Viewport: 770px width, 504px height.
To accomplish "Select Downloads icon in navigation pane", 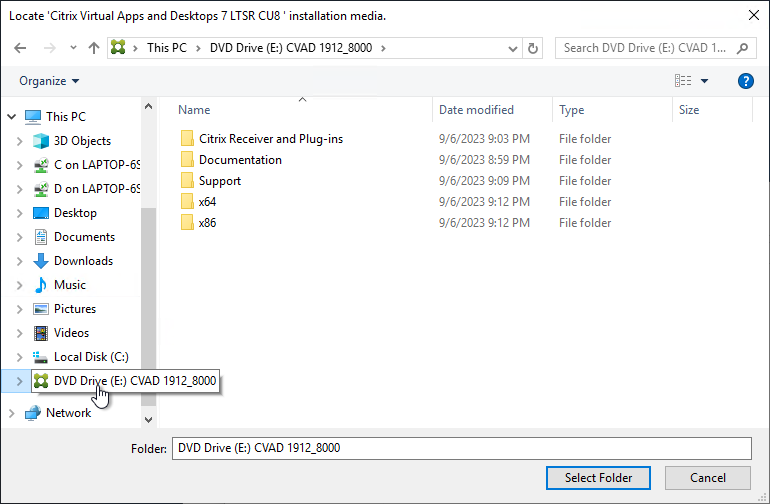I will pos(41,261).
